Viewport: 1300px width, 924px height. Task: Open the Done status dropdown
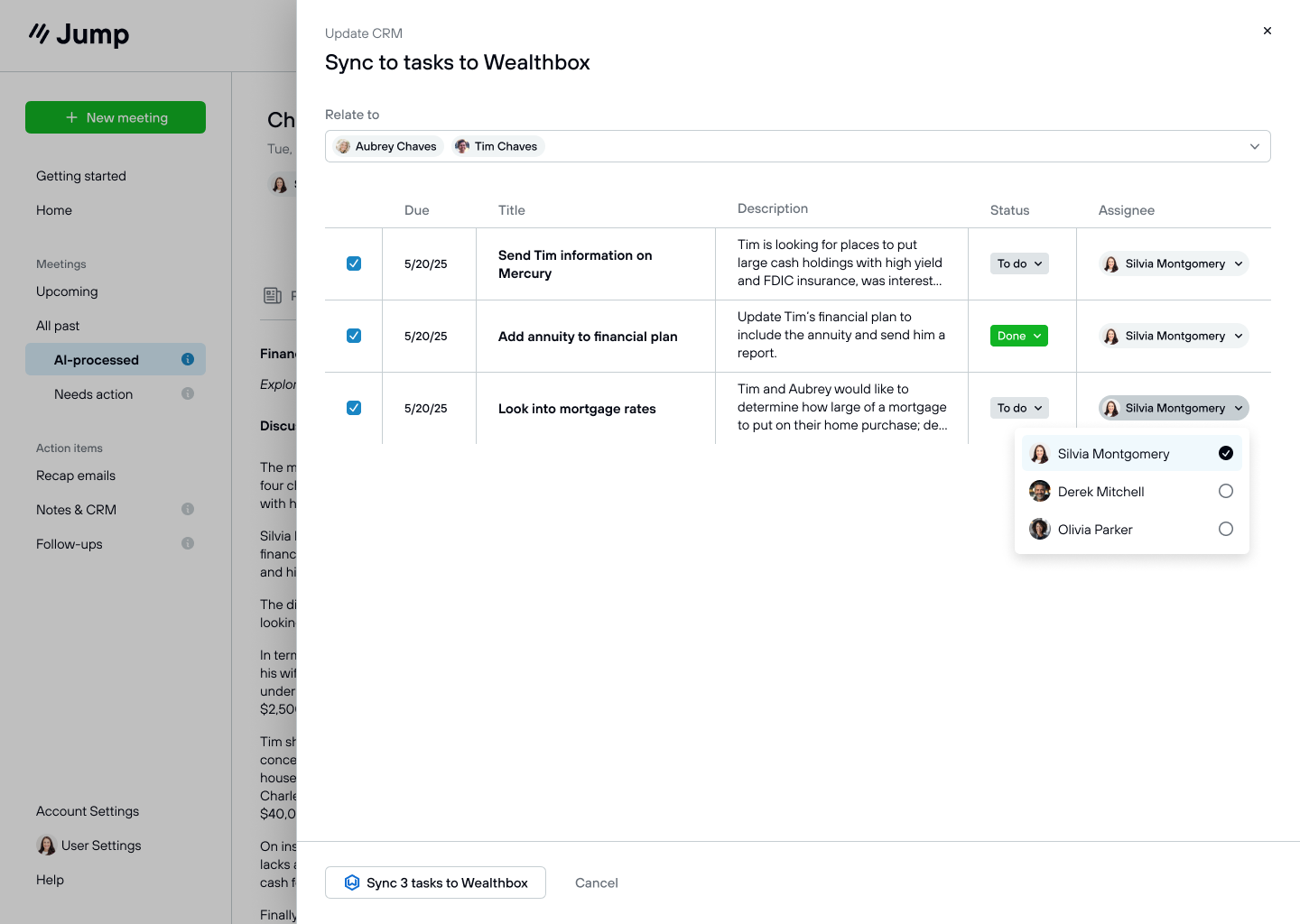click(1019, 336)
